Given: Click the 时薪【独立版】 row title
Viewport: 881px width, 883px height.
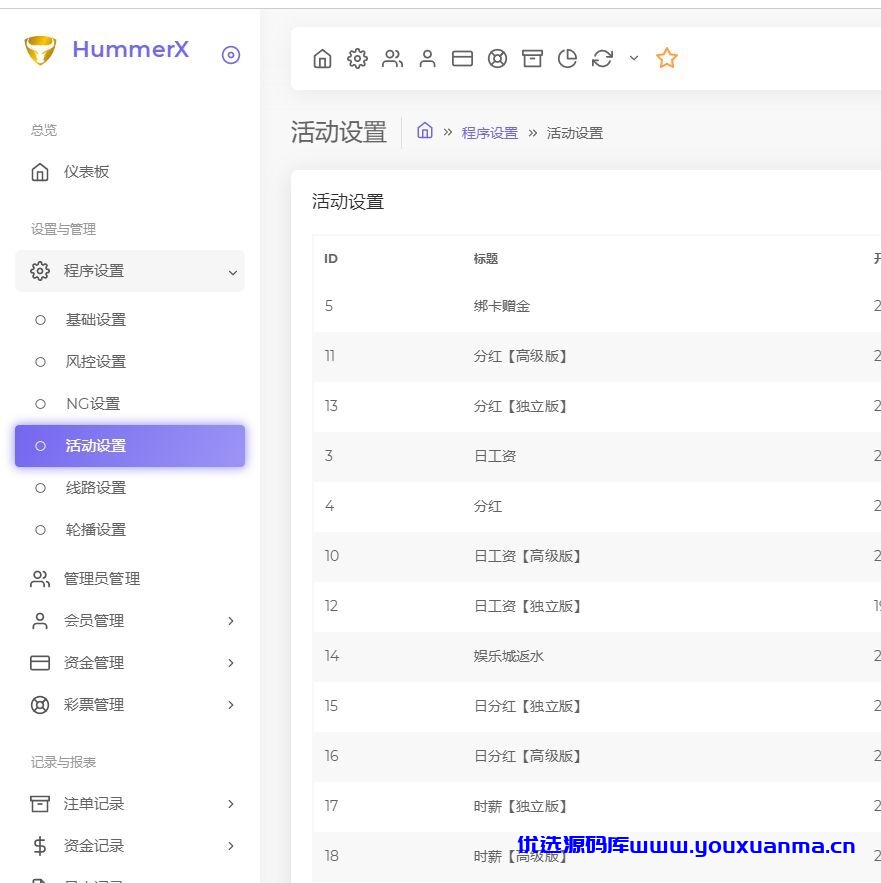Looking at the screenshot, I should click(520, 806).
